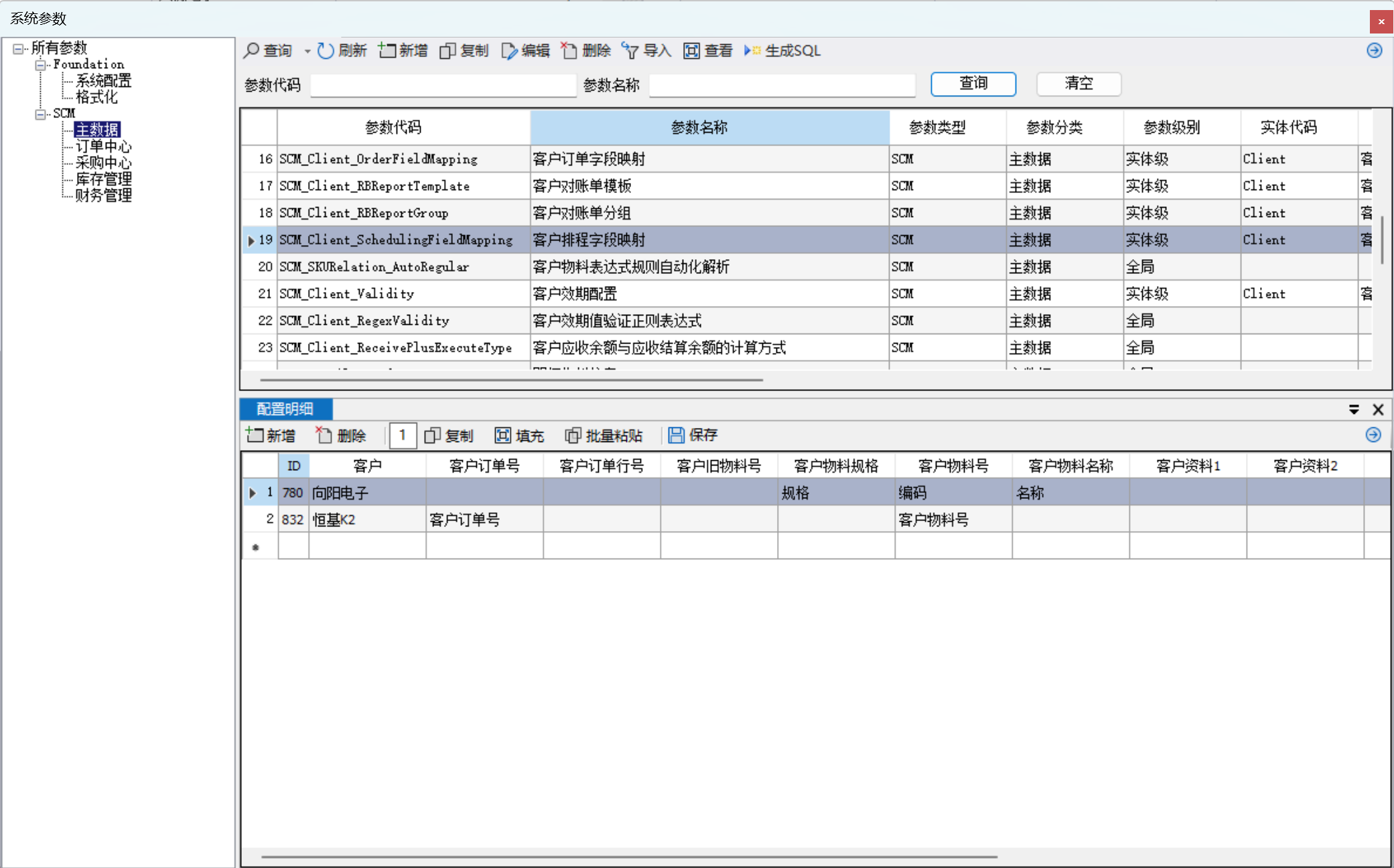This screenshot has height=868, width=1394.
Task: Select the 配置明细 tab
Action: click(x=285, y=409)
